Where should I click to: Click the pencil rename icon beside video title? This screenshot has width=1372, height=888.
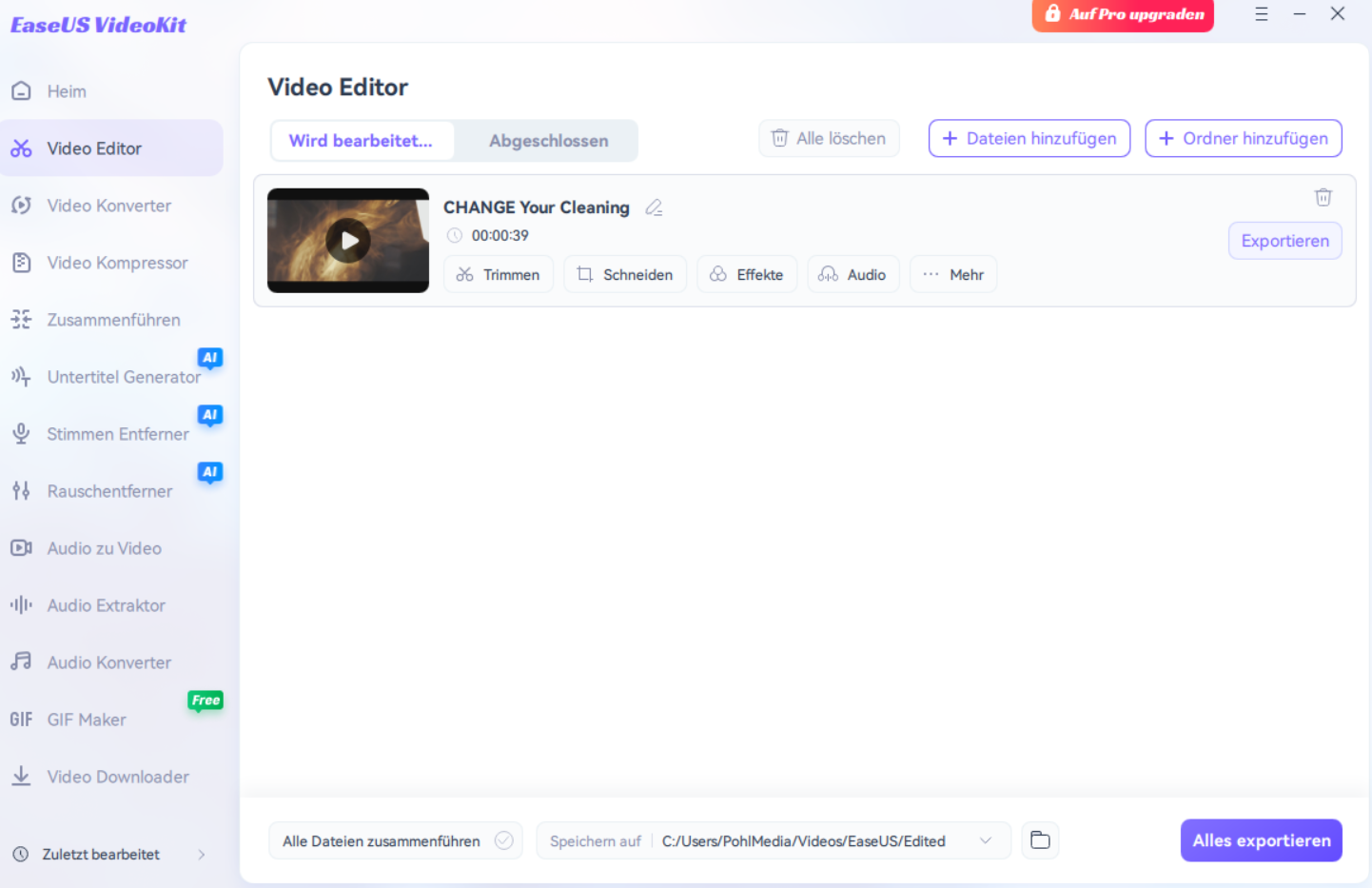654,207
